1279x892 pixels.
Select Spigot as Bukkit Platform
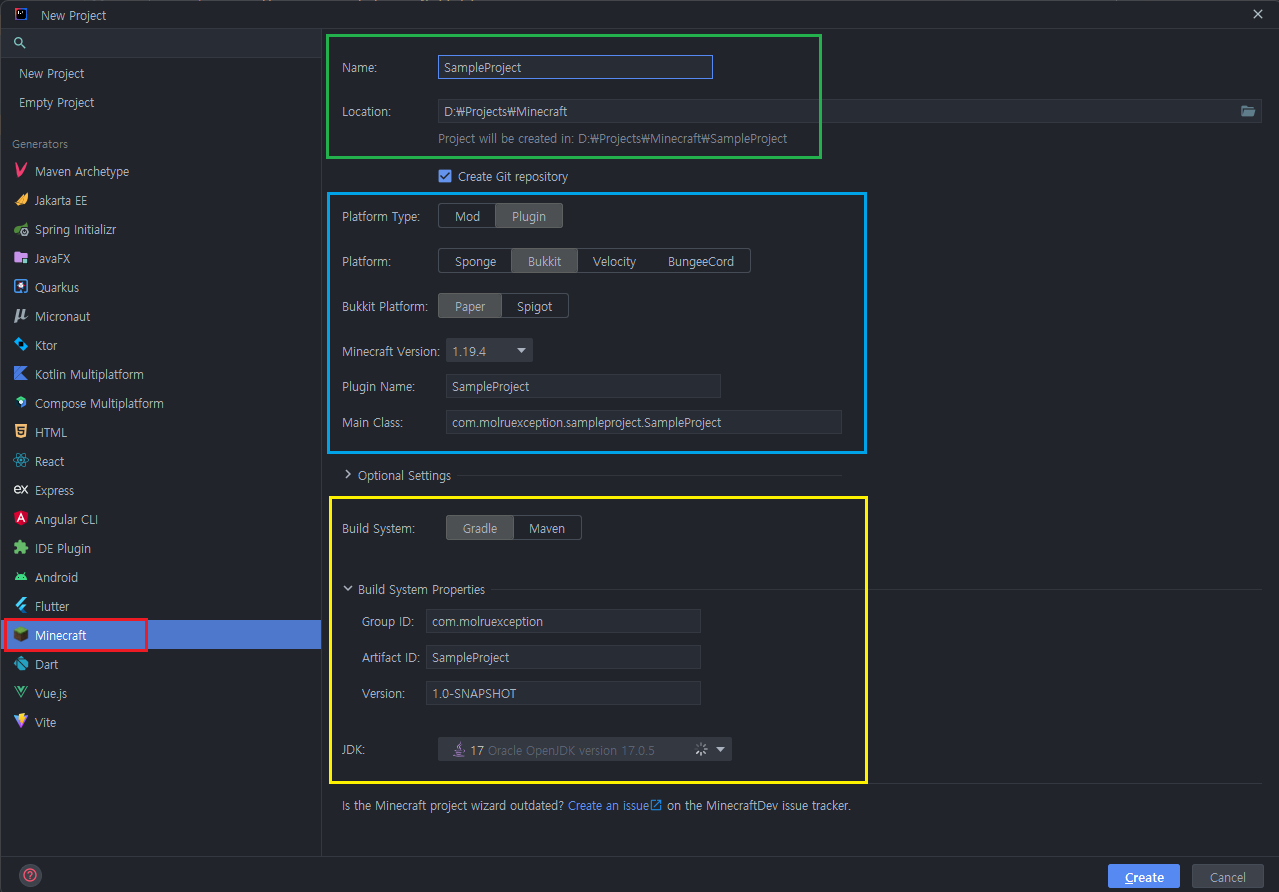535,306
